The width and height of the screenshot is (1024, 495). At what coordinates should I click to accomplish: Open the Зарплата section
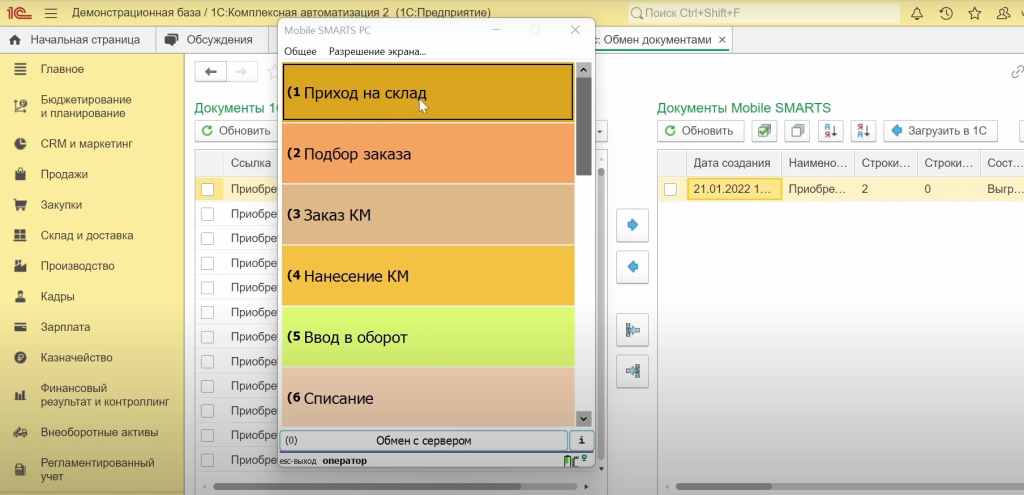[x=65, y=327]
